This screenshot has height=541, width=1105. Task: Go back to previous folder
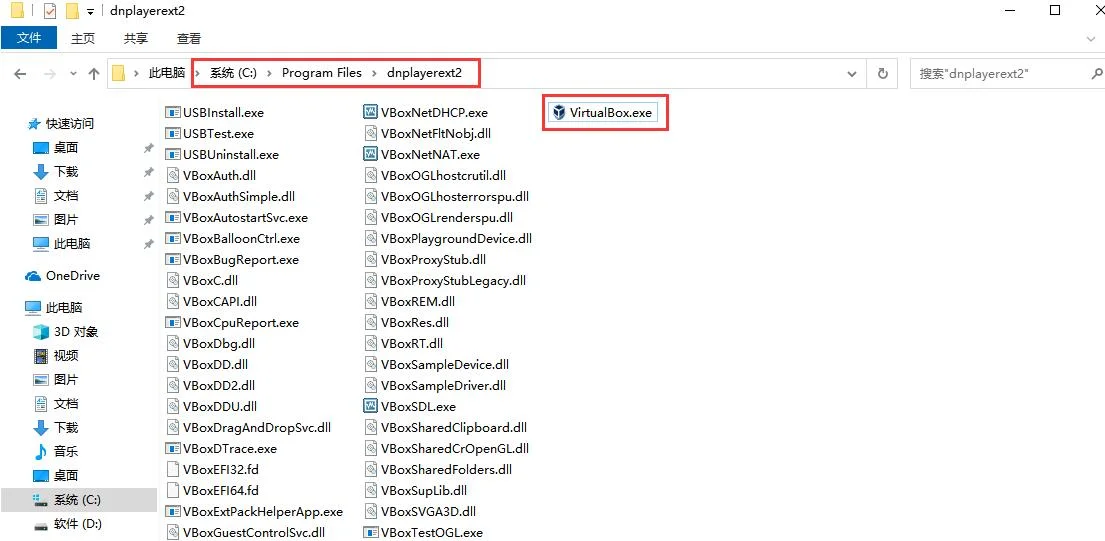pyautogui.click(x=20, y=74)
